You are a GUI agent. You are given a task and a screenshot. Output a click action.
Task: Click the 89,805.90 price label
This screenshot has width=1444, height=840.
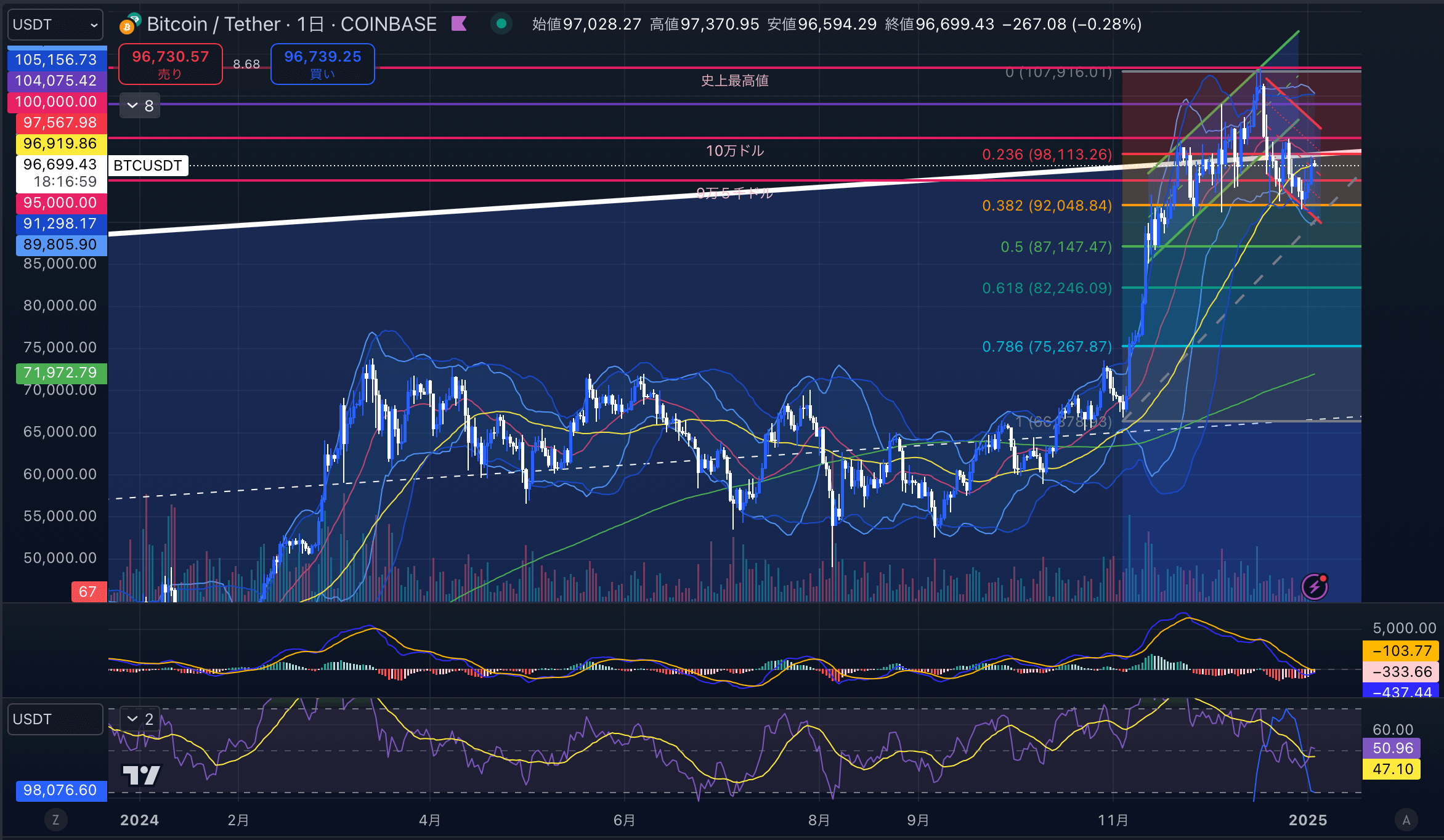[x=60, y=244]
